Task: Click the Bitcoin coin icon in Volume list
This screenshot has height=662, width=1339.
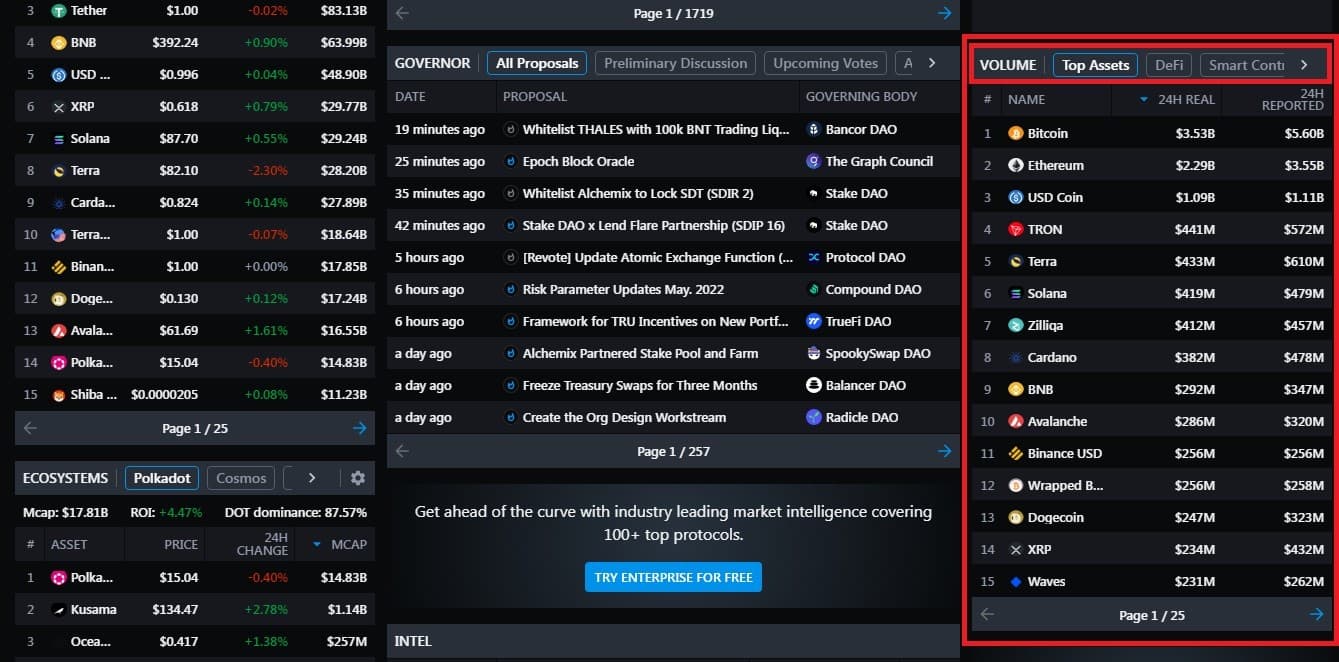Action: click(1016, 133)
